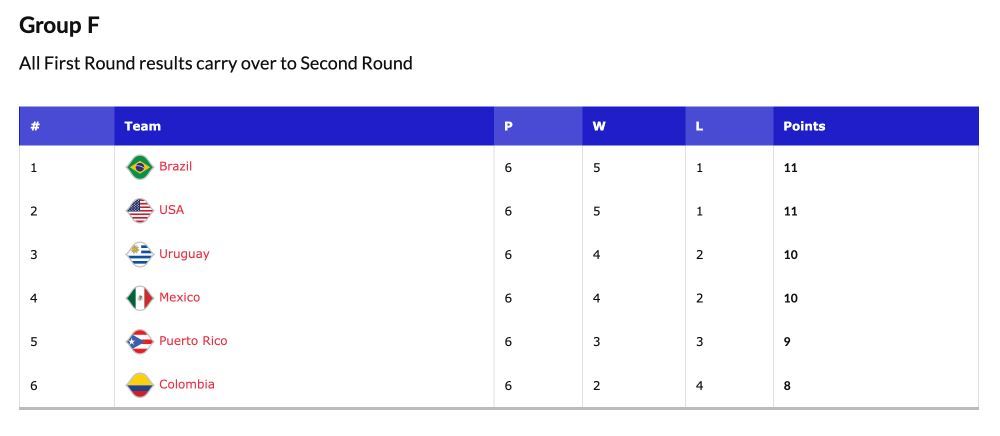Screen dimensions: 1000x436
Task: Click the Puerto Rico flag icon
Action: (140, 341)
